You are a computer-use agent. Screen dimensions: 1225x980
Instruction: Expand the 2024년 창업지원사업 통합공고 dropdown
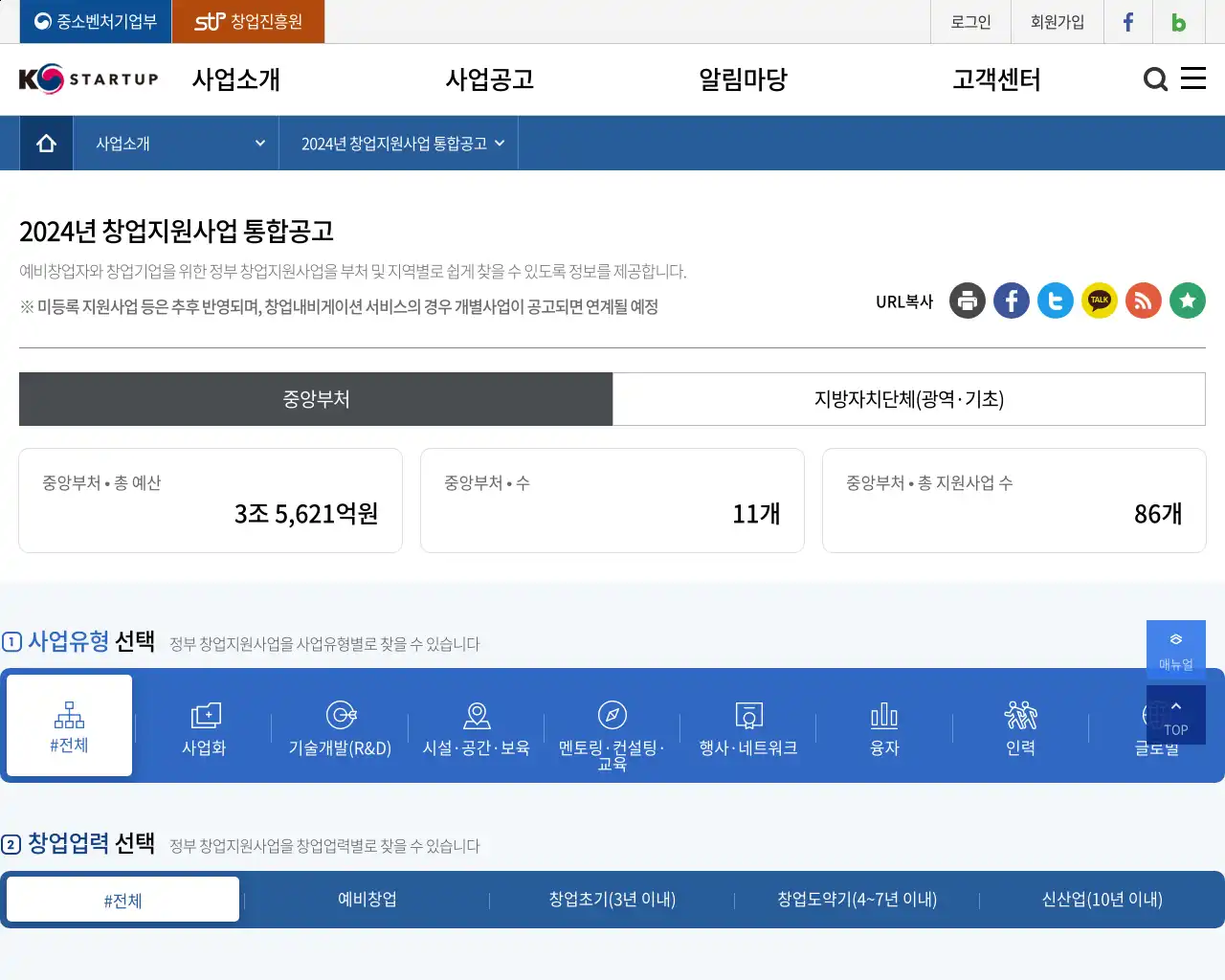pos(398,143)
